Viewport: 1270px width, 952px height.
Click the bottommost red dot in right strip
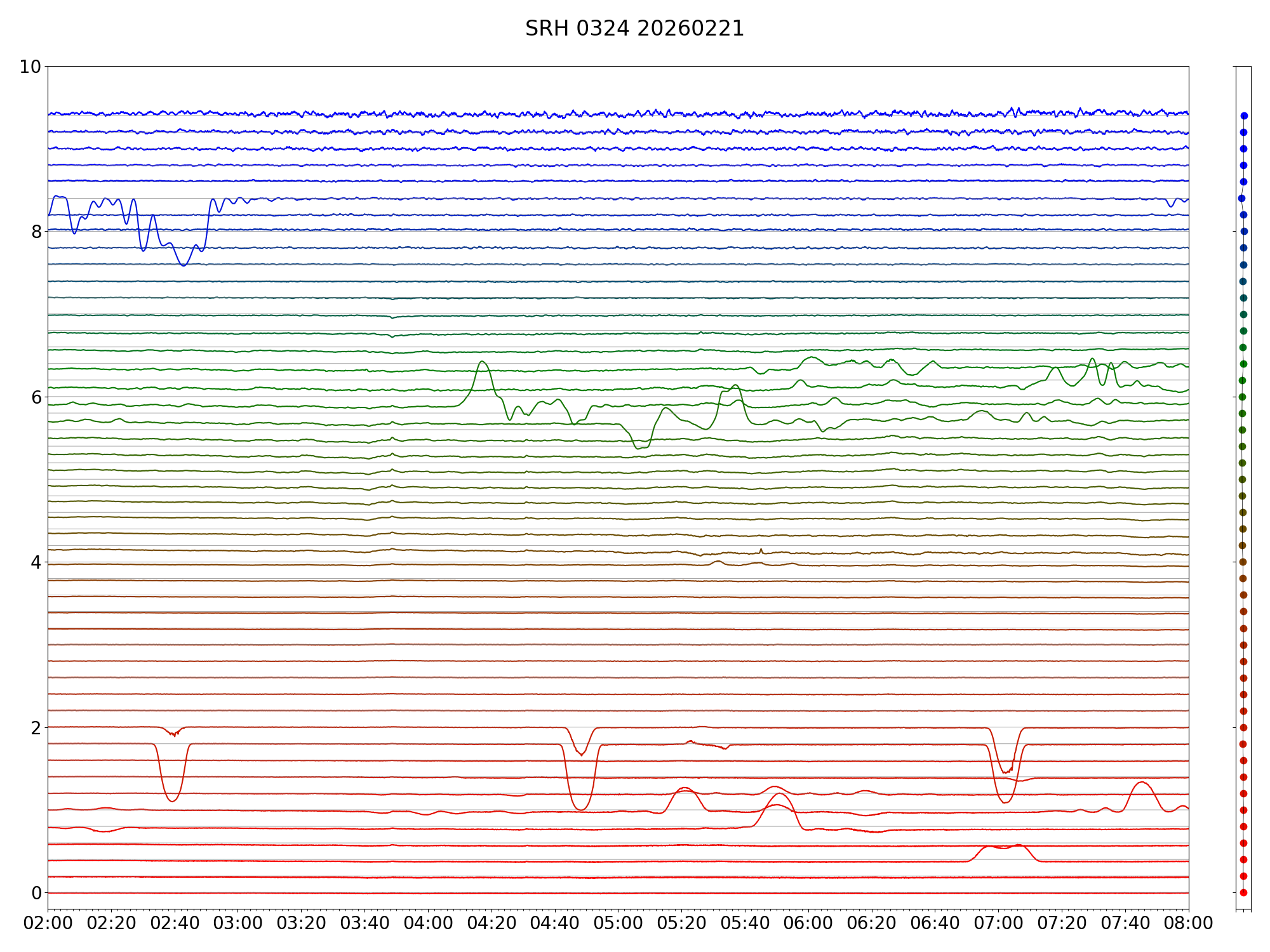(1243, 892)
